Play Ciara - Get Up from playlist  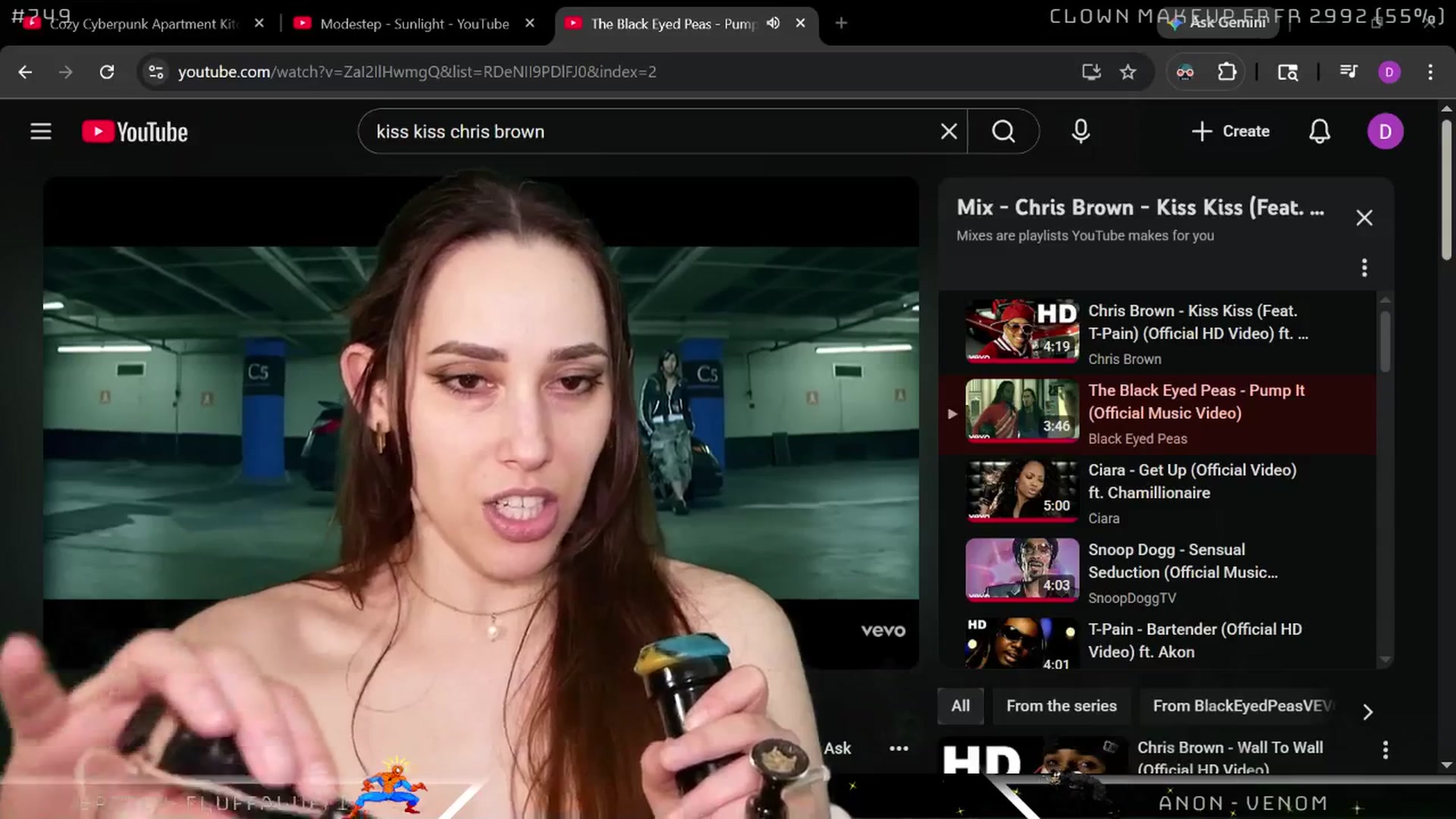click(x=1157, y=493)
